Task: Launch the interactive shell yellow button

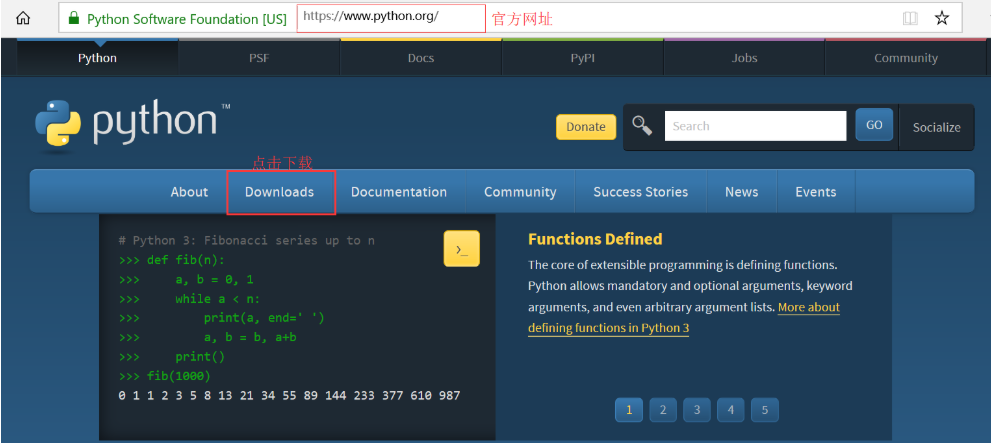Action: (462, 248)
